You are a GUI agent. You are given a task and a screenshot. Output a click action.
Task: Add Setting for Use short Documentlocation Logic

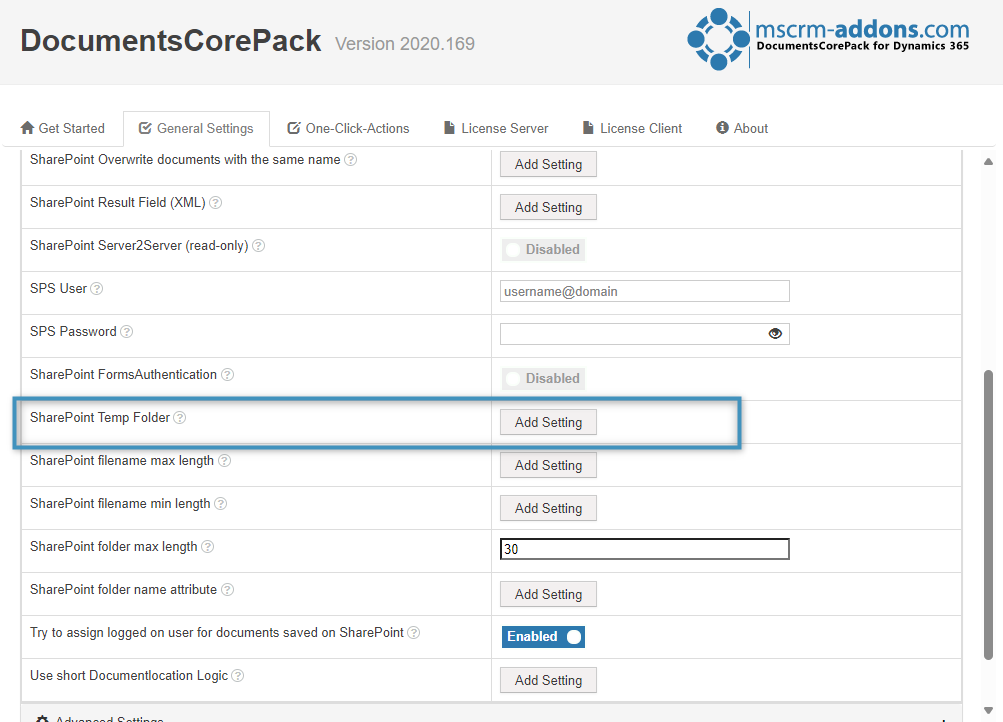[x=548, y=680]
